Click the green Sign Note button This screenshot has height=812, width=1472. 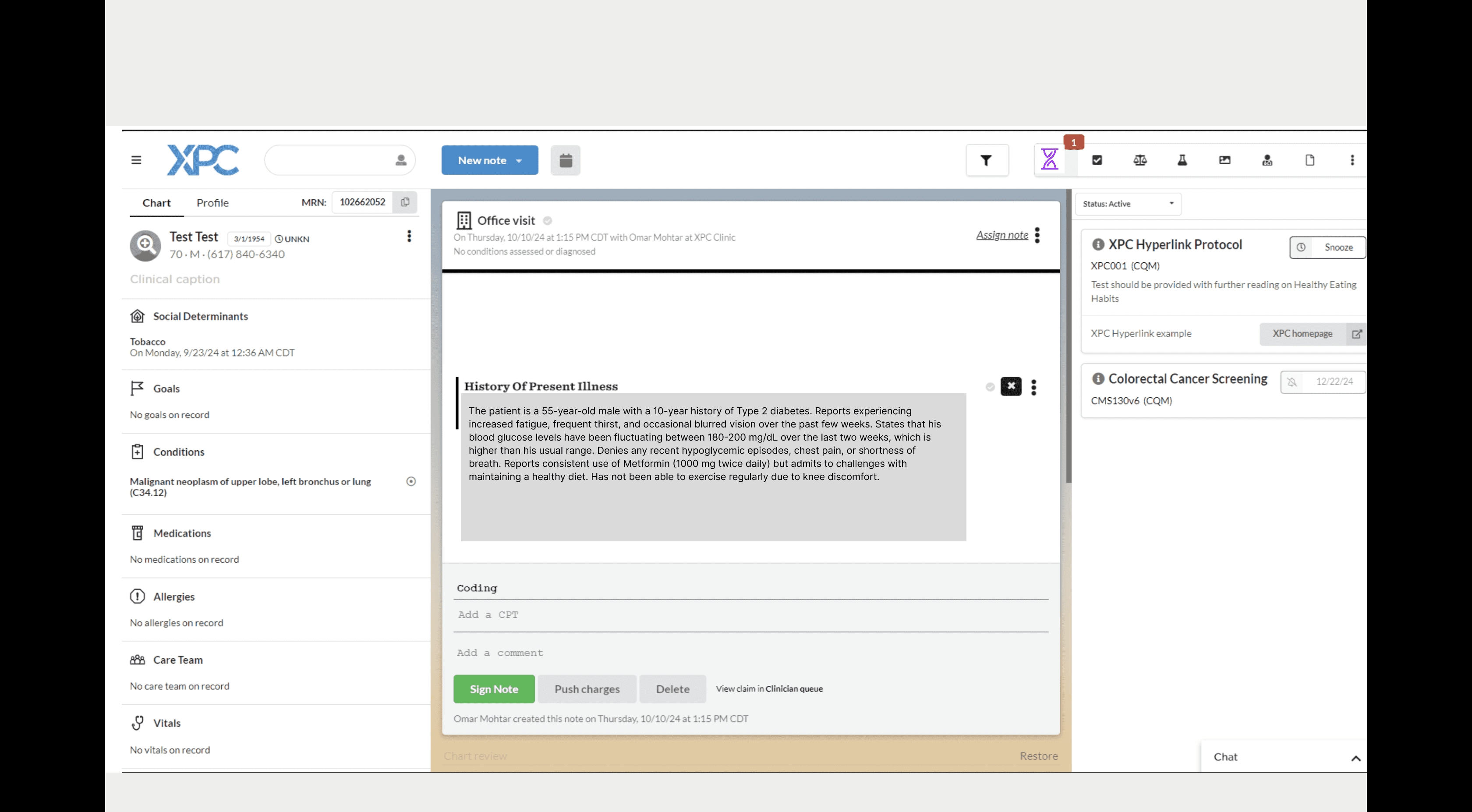[494, 688]
